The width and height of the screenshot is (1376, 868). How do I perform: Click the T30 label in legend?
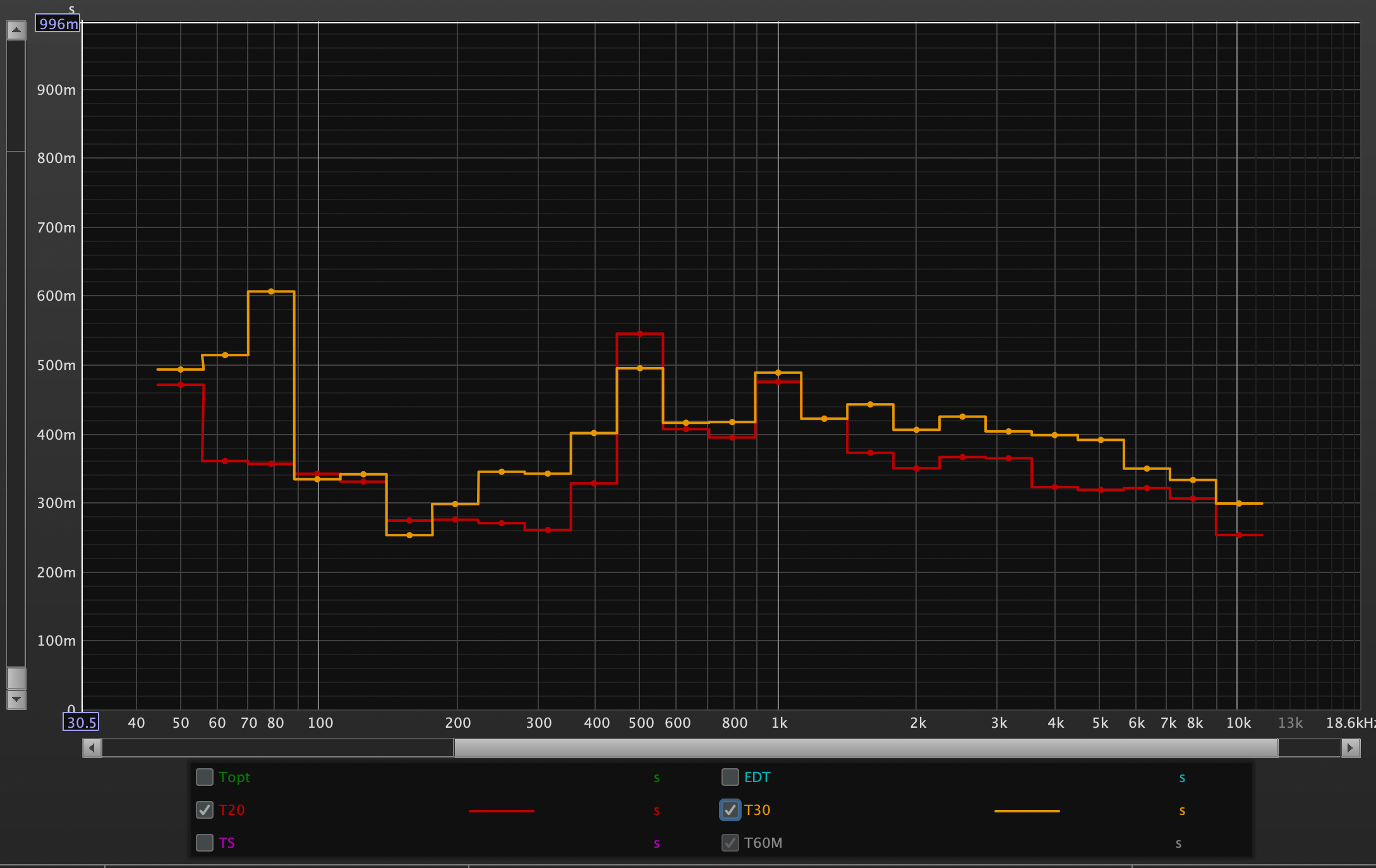(757, 810)
